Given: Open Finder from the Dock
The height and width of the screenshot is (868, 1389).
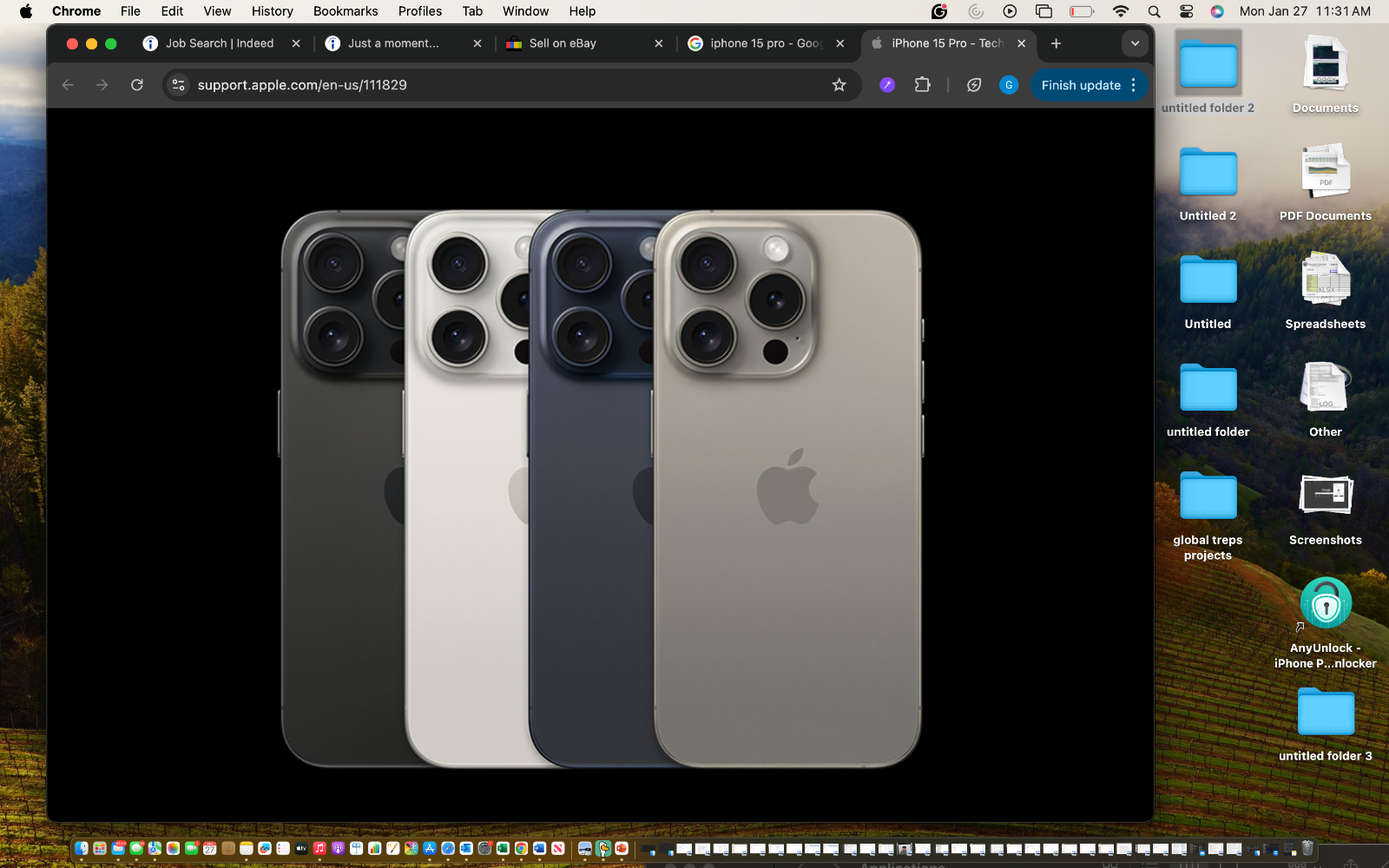Looking at the screenshot, I should click(x=82, y=848).
